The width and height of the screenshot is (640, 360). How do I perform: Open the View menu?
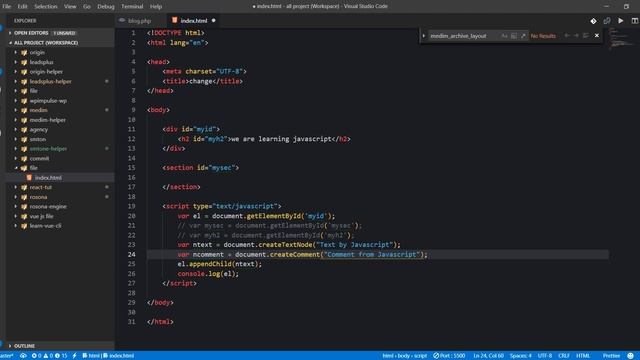(x=70, y=7)
